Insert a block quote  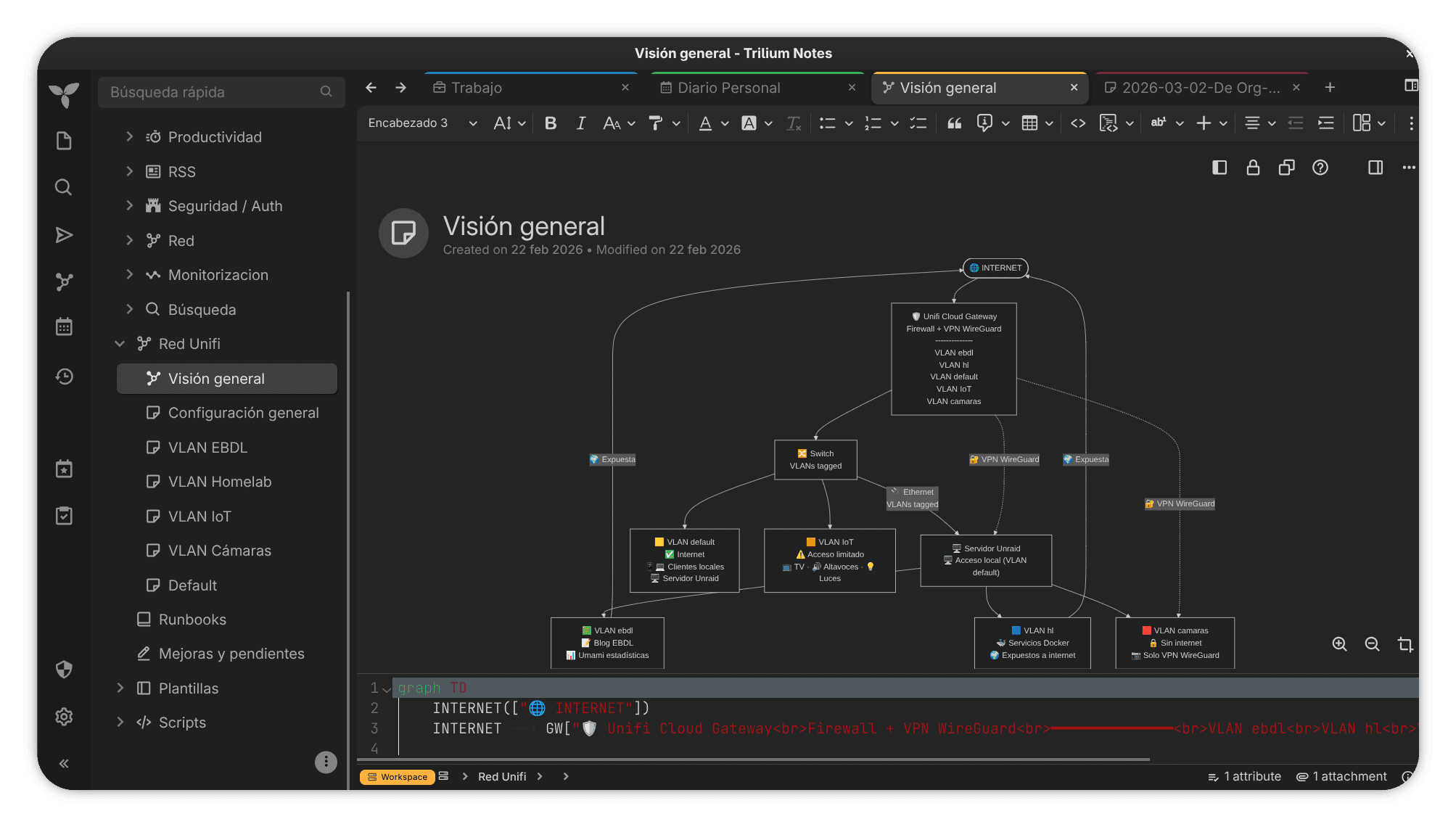(955, 123)
